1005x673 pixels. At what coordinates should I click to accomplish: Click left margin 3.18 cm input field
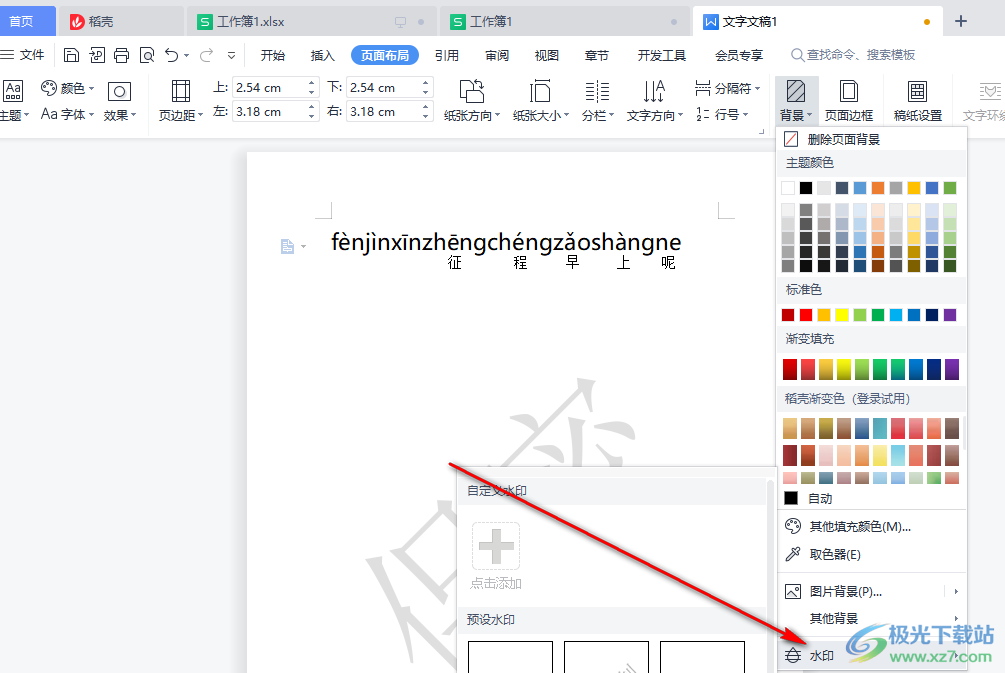[x=270, y=112]
